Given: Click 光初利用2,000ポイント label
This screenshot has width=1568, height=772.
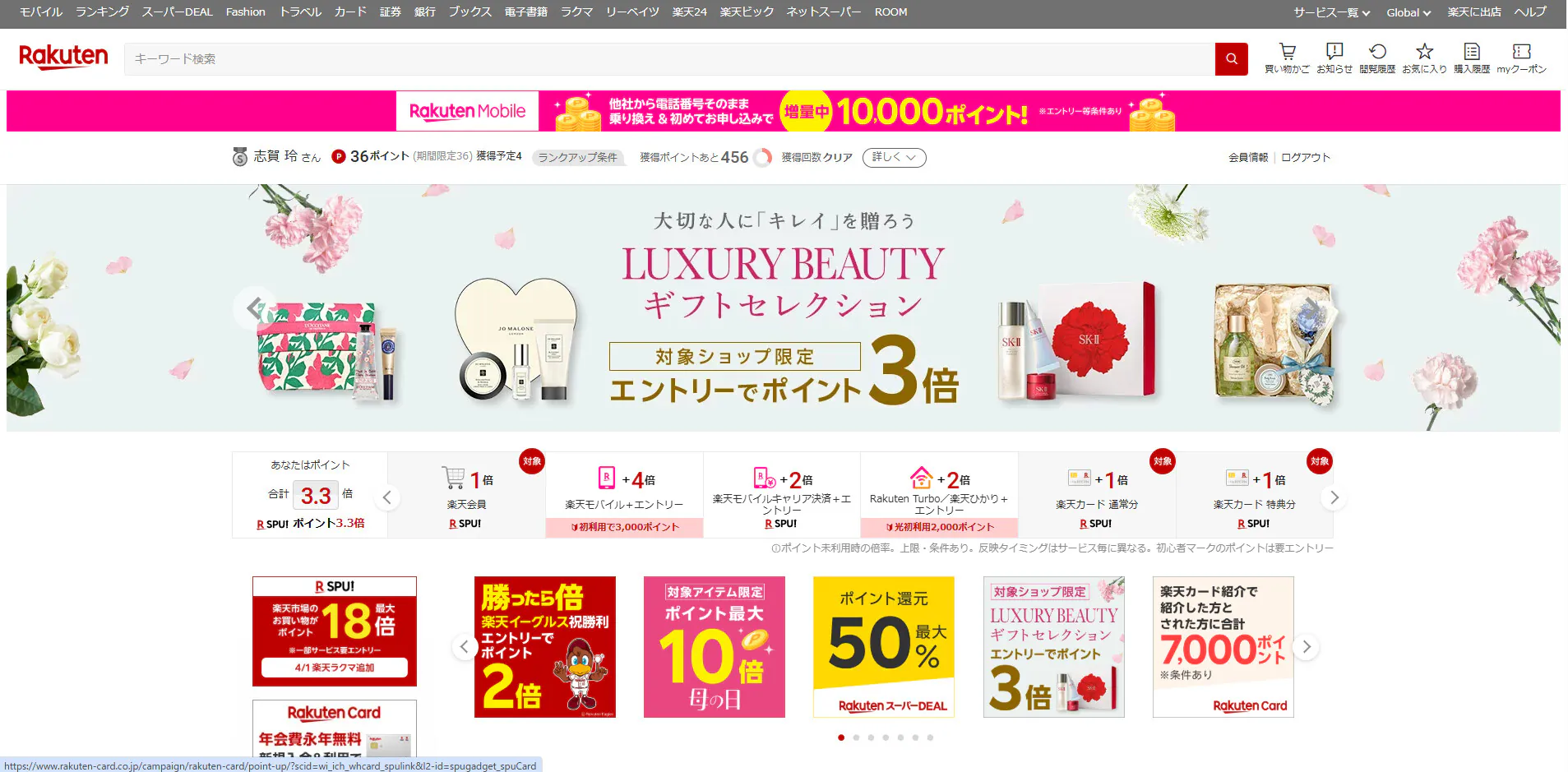Looking at the screenshot, I should [939, 527].
